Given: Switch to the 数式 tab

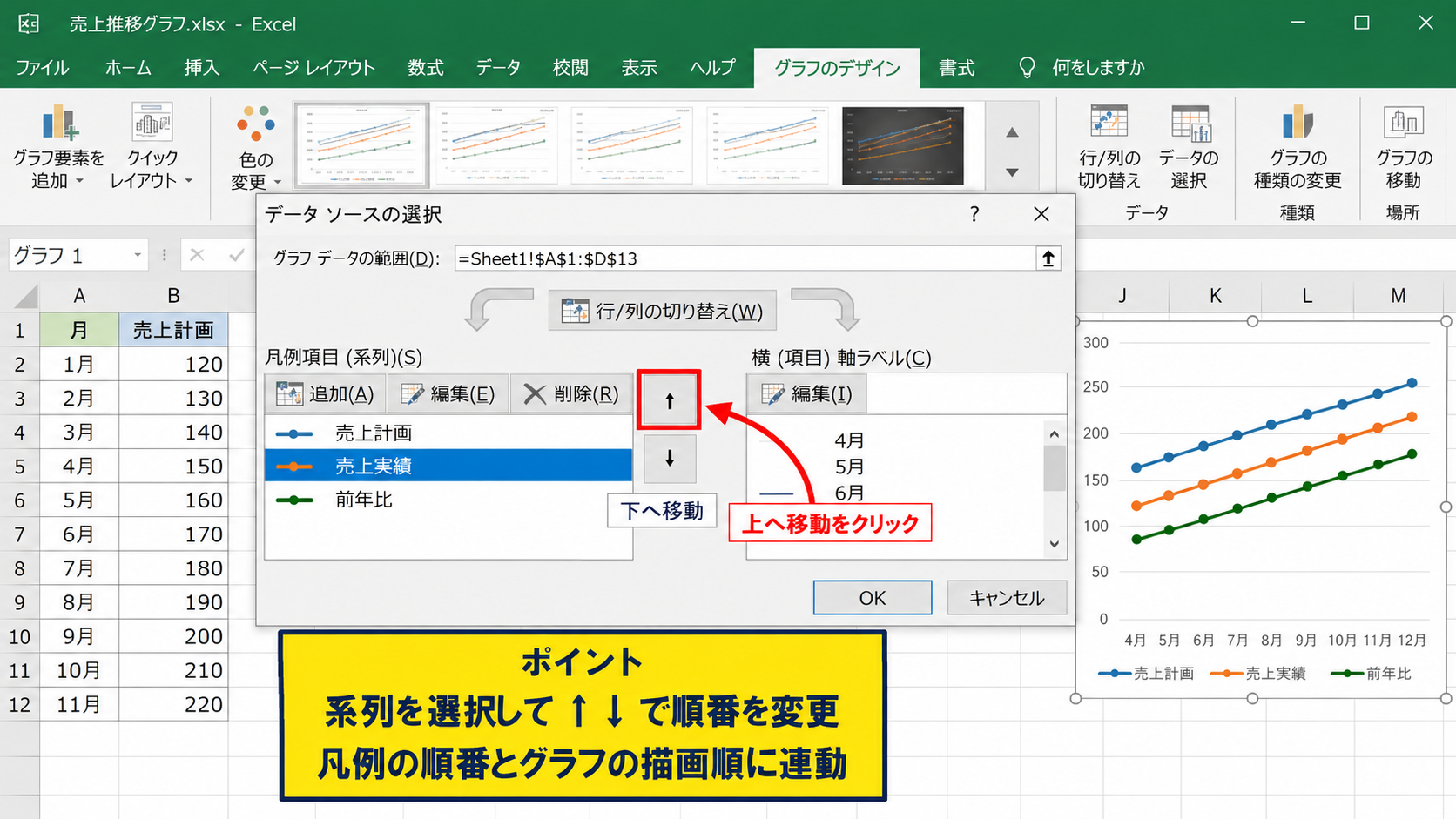Looking at the screenshot, I should click(426, 68).
